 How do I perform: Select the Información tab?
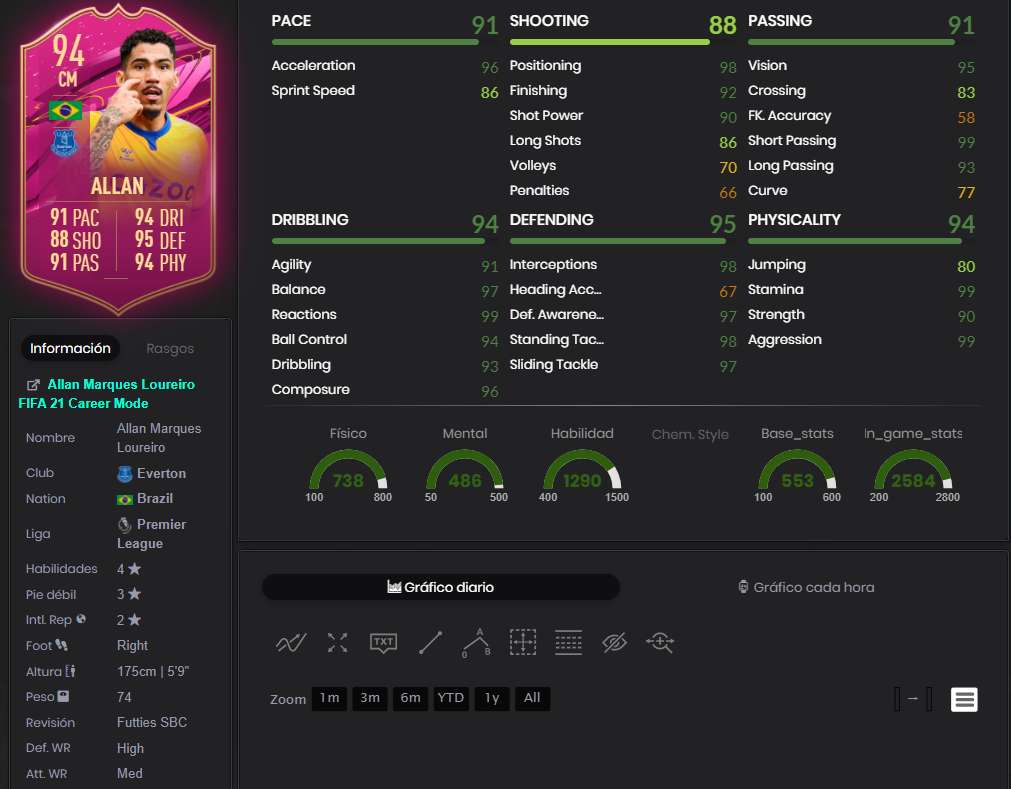click(70, 349)
